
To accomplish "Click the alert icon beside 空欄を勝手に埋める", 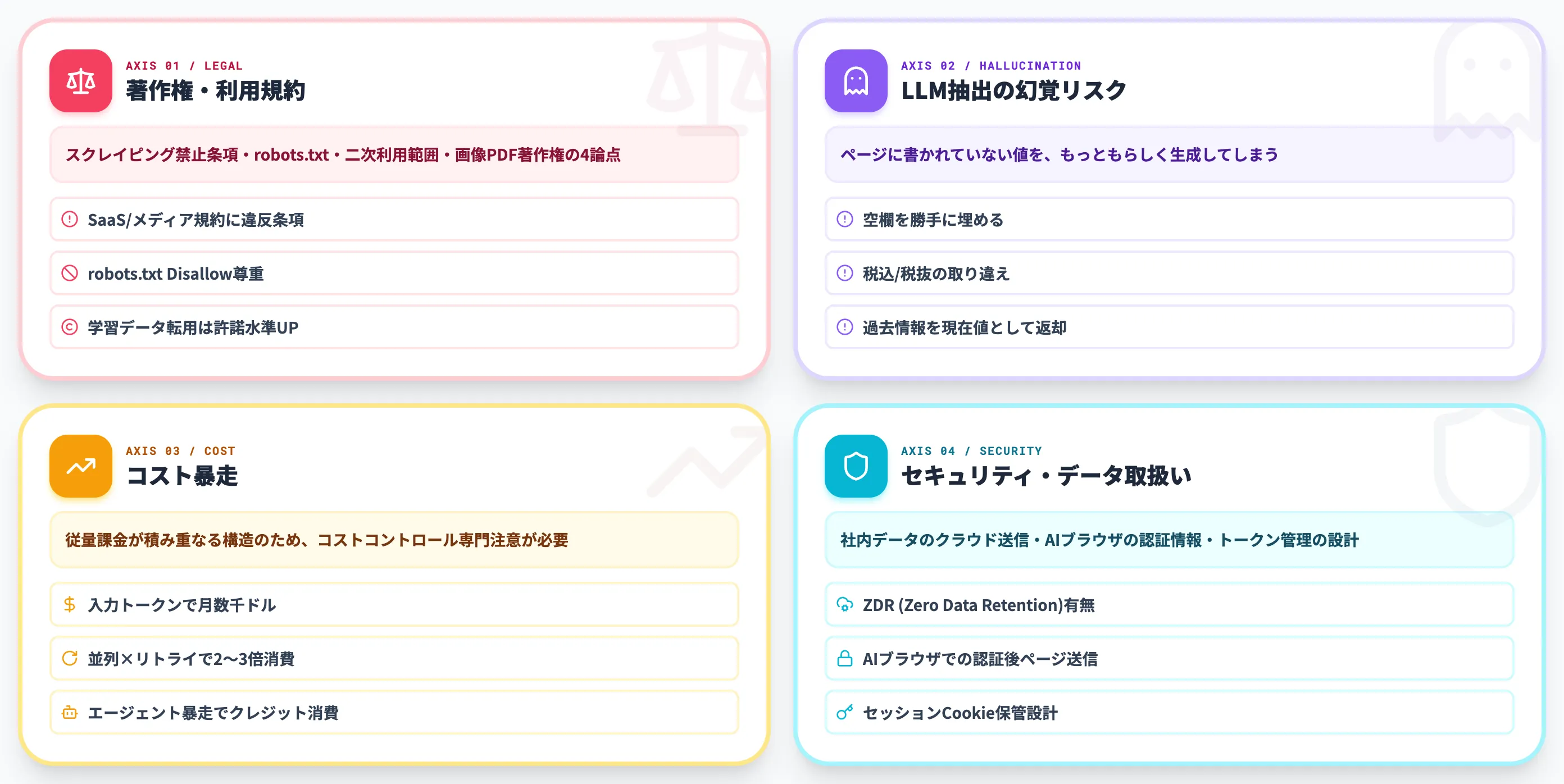I will pyautogui.click(x=844, y=219).
